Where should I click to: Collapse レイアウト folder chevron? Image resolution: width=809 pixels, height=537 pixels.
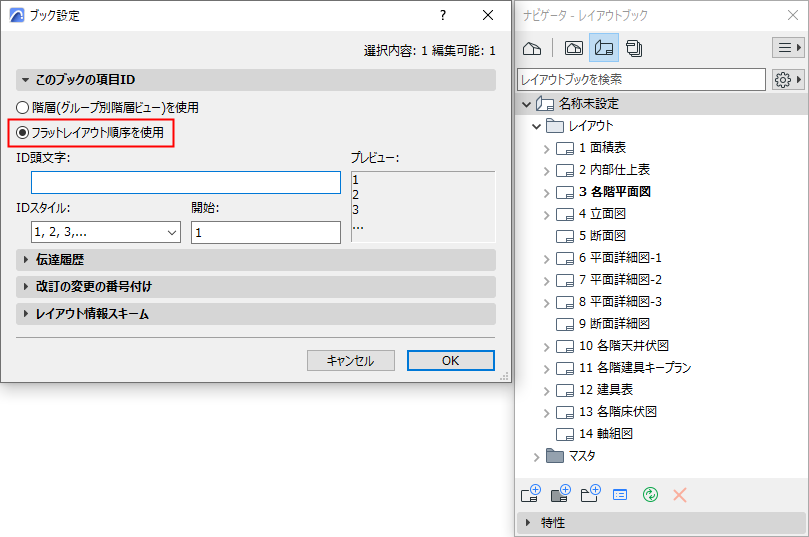(x=537, y=126)
